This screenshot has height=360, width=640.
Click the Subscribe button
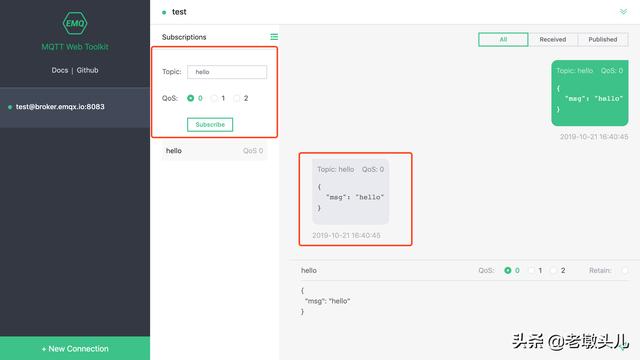(210, 124)
